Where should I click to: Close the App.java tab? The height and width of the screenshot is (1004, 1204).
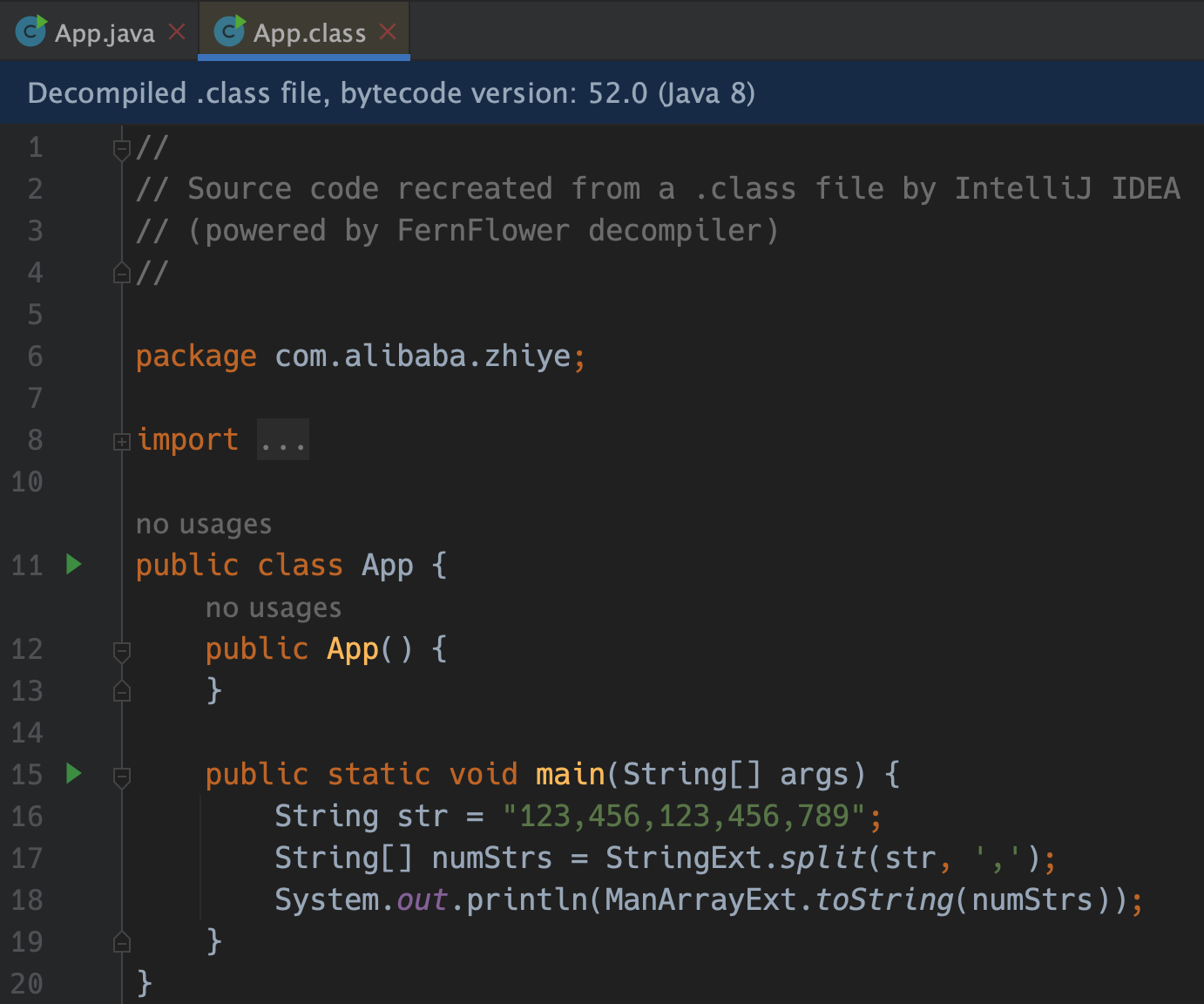click(x=177, y=32)
